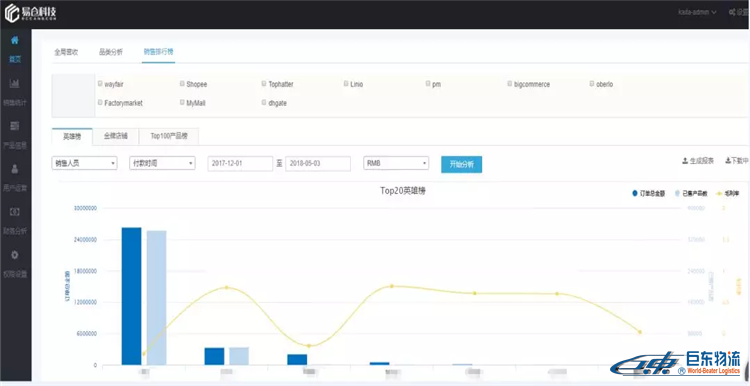The width and height of the screenshot is (750, 386).
Task: Select the Top100产品榜 sub-tab
Action: pos(169,136)
